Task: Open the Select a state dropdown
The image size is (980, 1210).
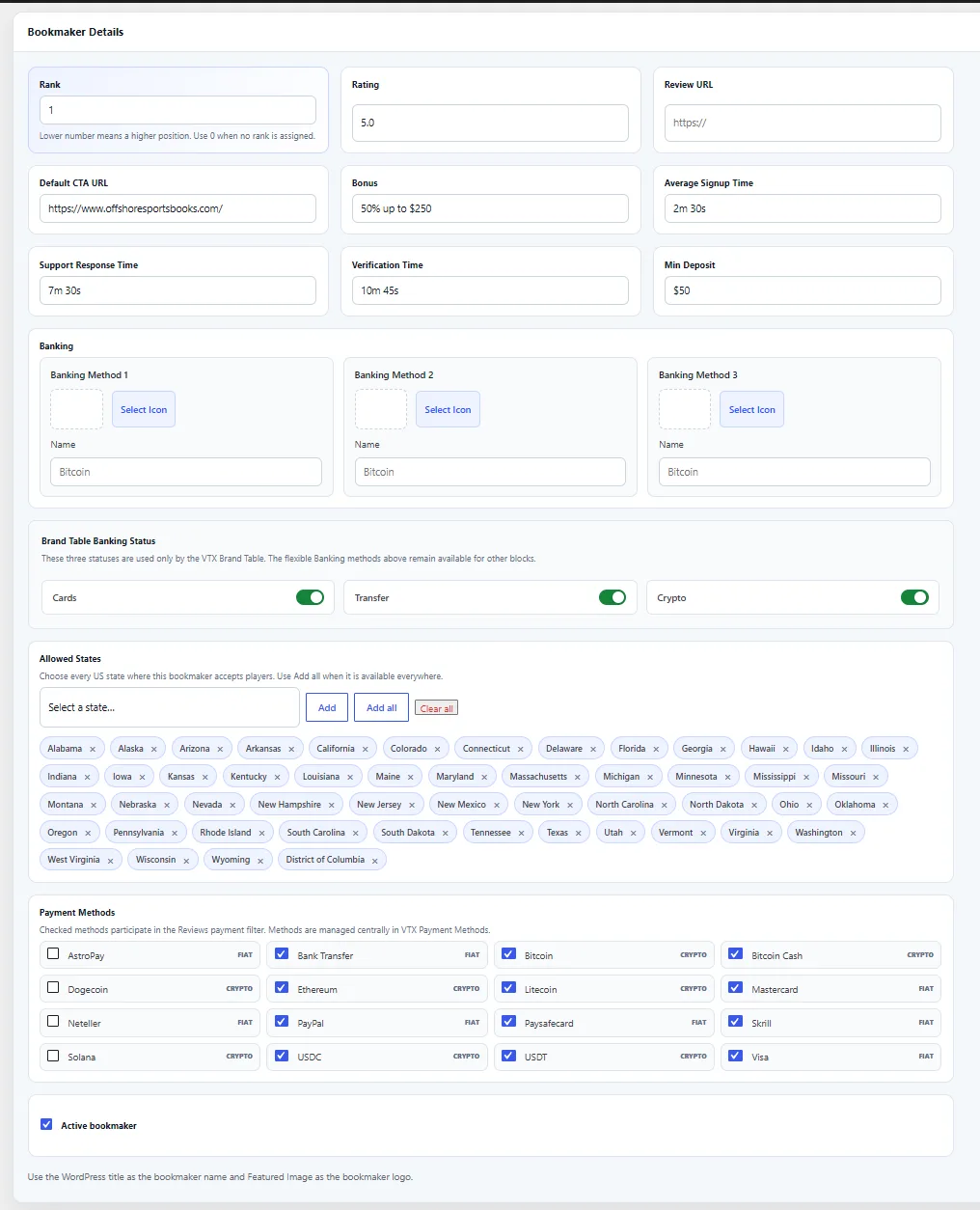Action: click(x=170, y=707)
